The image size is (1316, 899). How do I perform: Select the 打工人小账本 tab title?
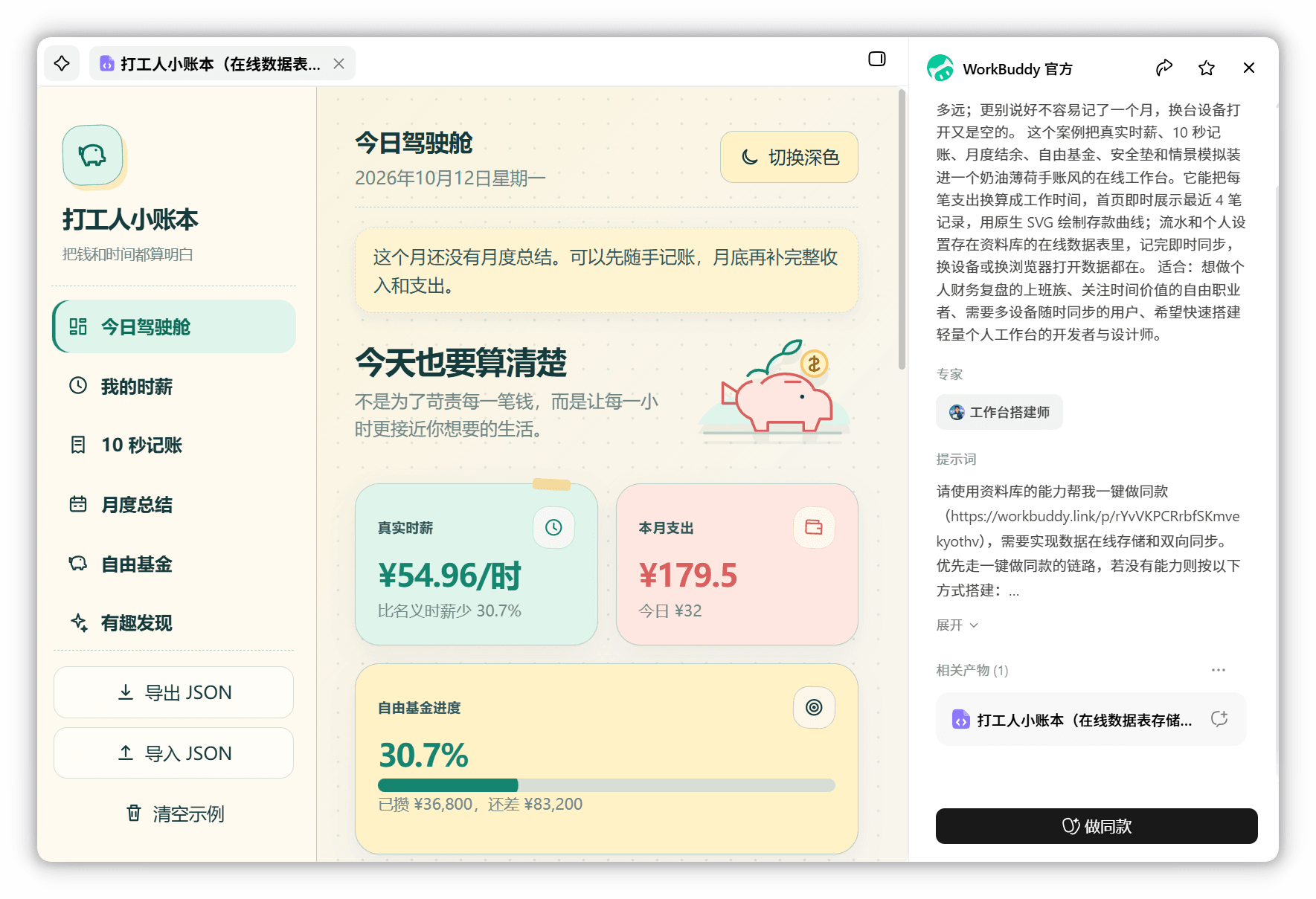221,64
